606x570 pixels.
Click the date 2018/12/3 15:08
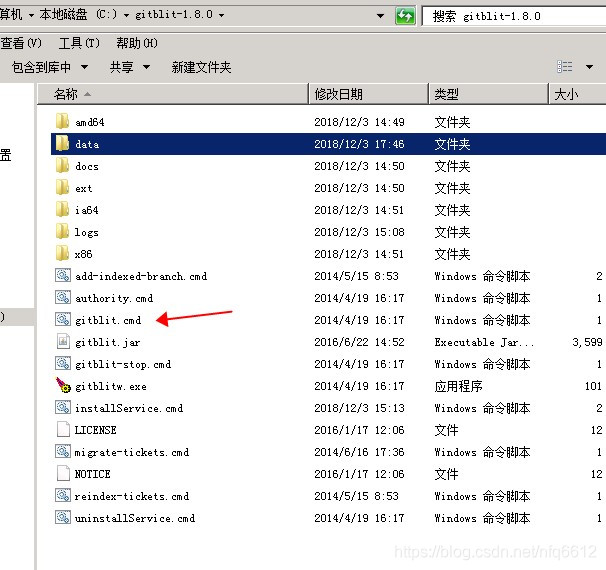359,232
